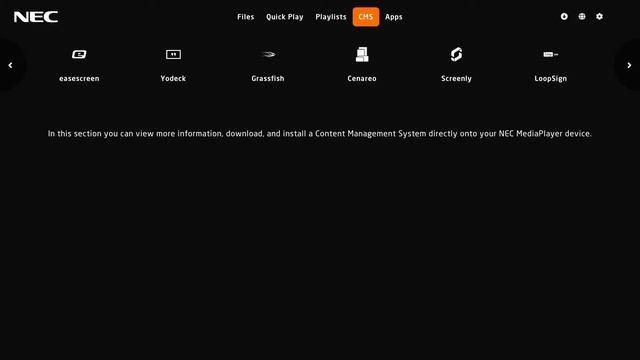
Task: Go to the Playlists tab
Action: (331, 17)
